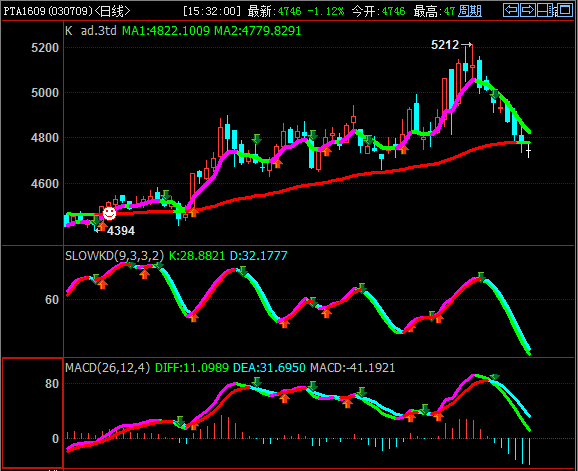Viewport: 578px width, 471px height.
Task: Click the -1.12% change value
Action: pyautogui.click(x=325, y=11)
